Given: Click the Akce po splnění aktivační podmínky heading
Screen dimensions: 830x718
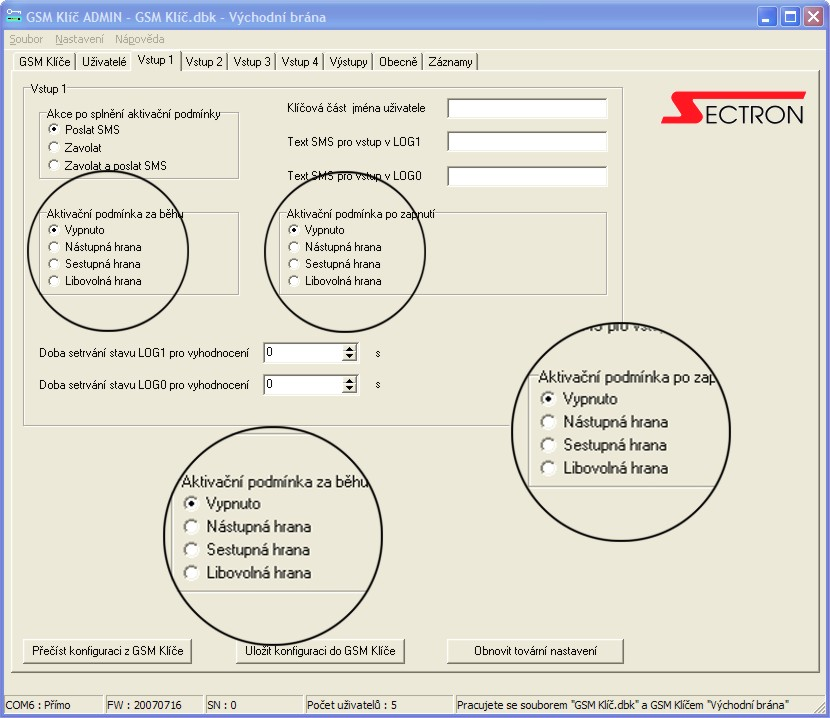Looking at the screenshot, I should [133, 114].
